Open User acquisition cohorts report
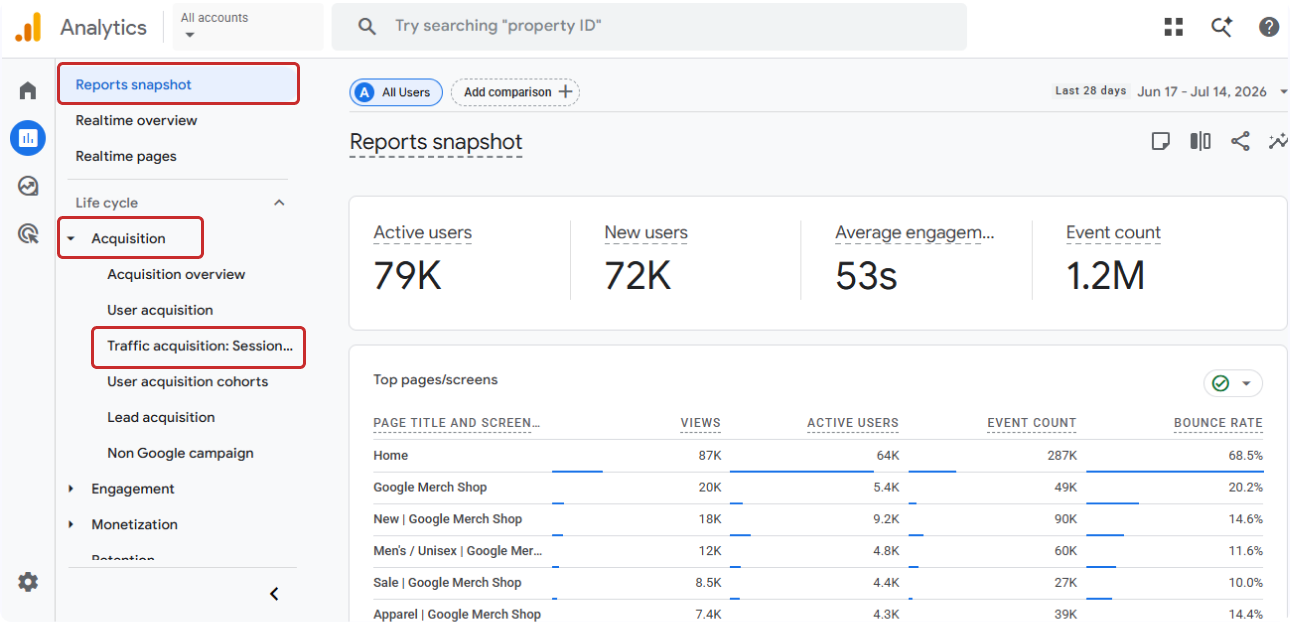The image size is (1290, 622). 188,382
